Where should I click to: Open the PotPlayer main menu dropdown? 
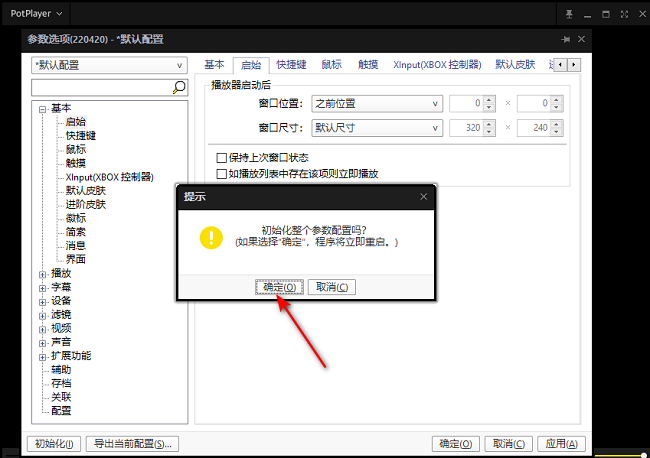point(35,14)
